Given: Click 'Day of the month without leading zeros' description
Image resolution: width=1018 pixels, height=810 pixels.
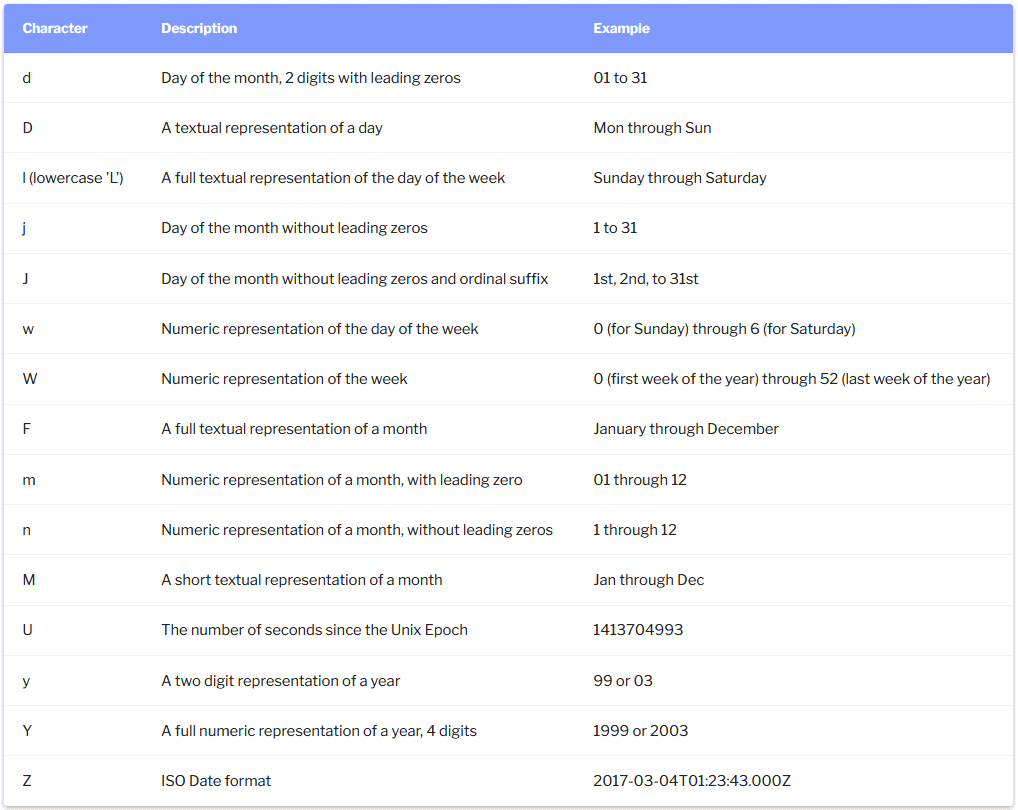Looking at the screenshot, I should (294, 228).
